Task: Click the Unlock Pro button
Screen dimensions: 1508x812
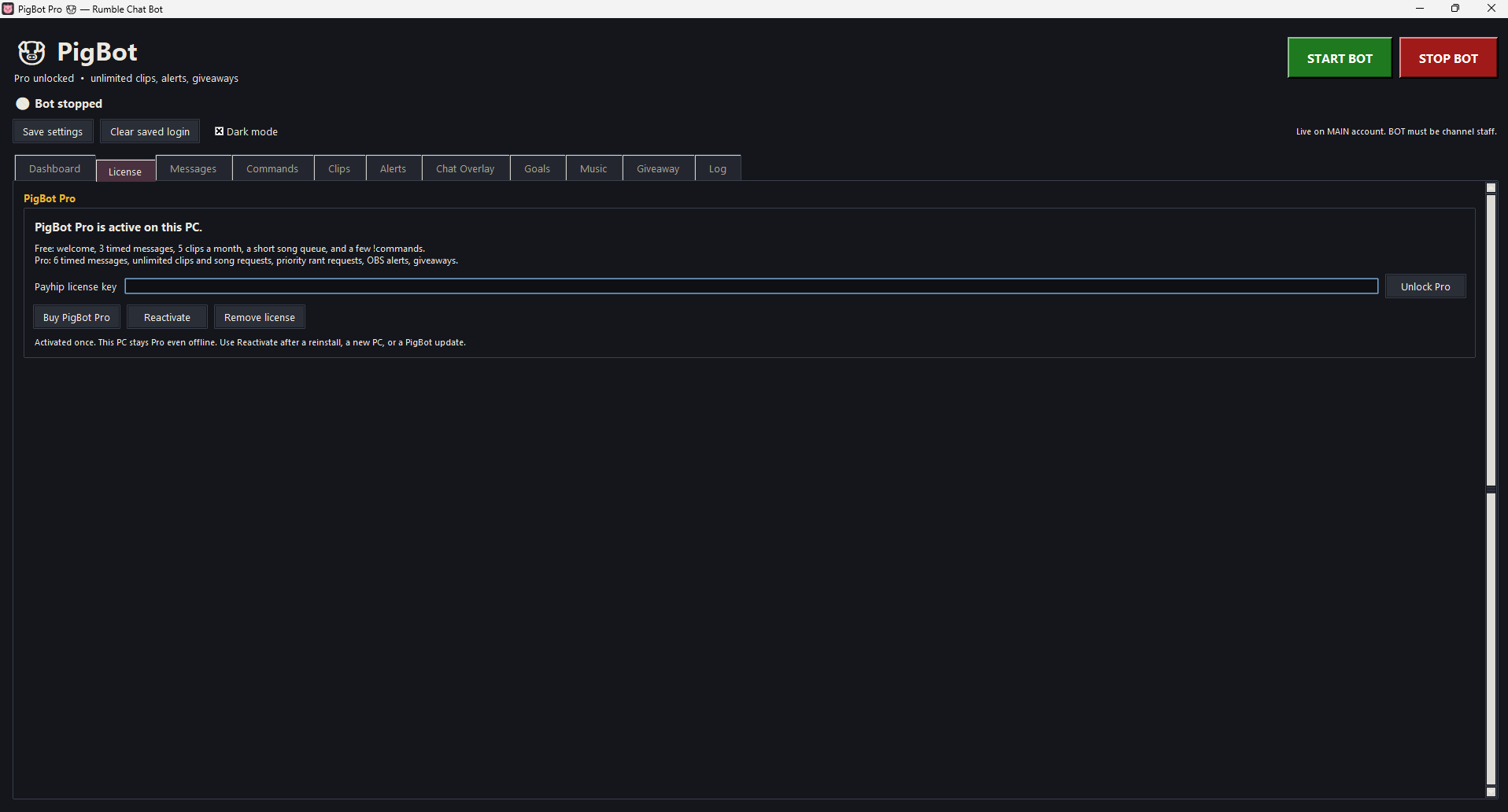Action: click(1425, 286)
